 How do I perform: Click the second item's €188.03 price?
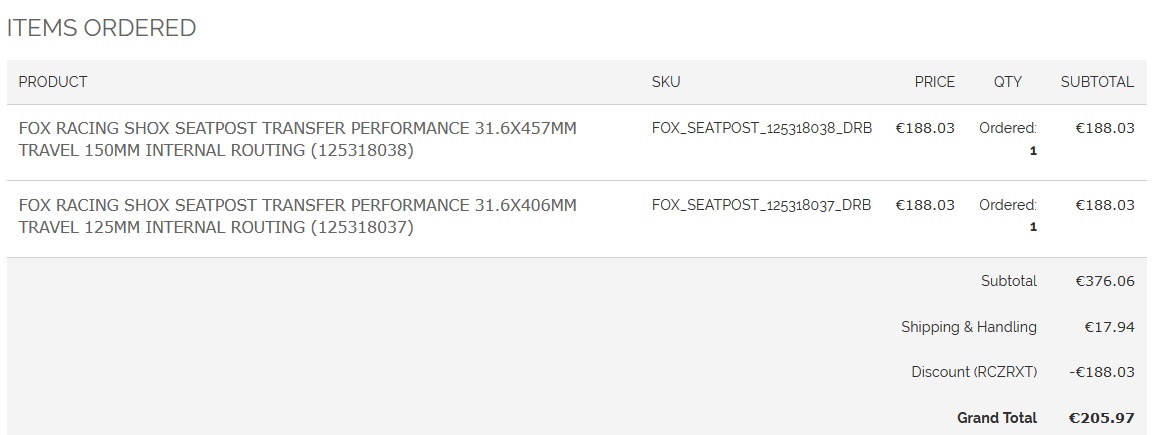click(925, 205)
